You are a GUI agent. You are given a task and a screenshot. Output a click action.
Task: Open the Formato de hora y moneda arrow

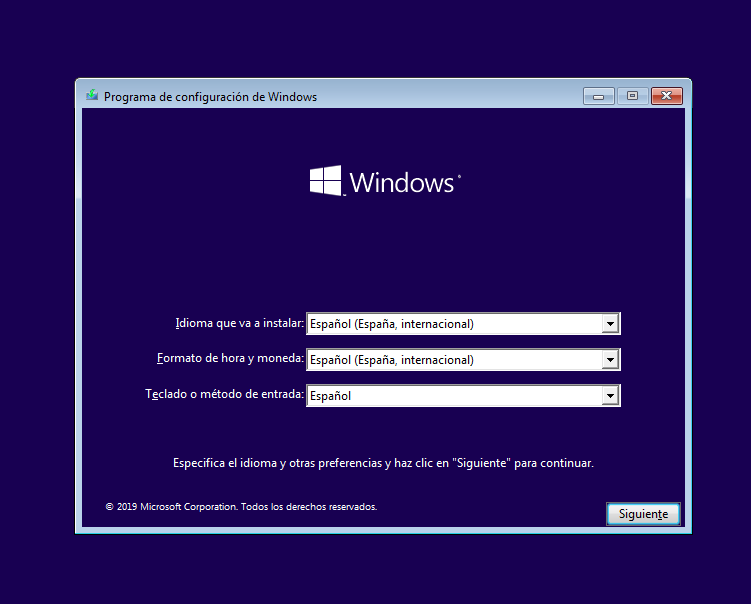(x=610, y=360)
